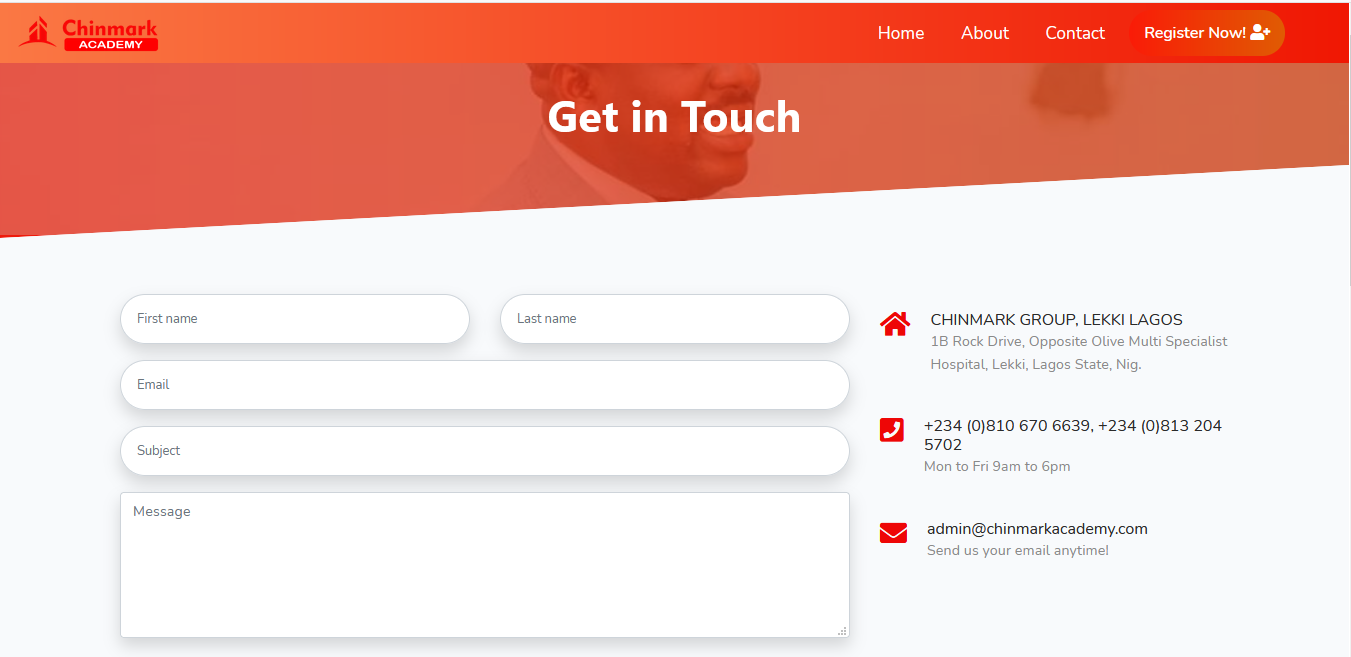This screenshot has height=657, width=1351.
Task: Click the Chinmark Academy logo
Action: tap(89, 33)
